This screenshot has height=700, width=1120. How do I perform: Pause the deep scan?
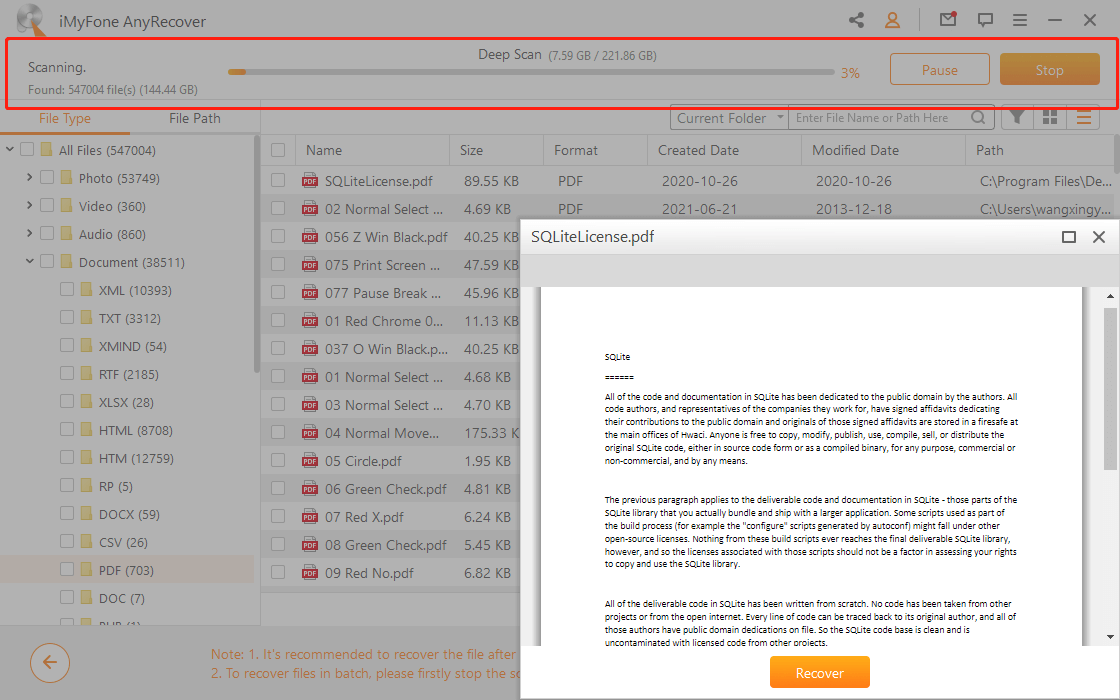coord(939,69)
